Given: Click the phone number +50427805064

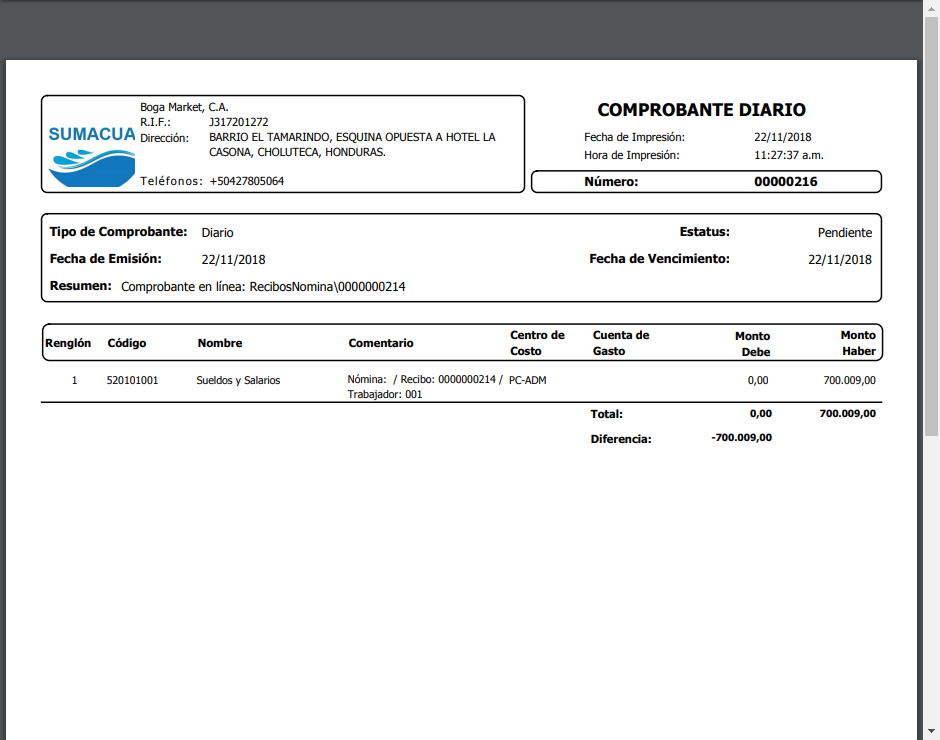Looking at the screenshot, I should pyautogui.click(x=246, y=181).
